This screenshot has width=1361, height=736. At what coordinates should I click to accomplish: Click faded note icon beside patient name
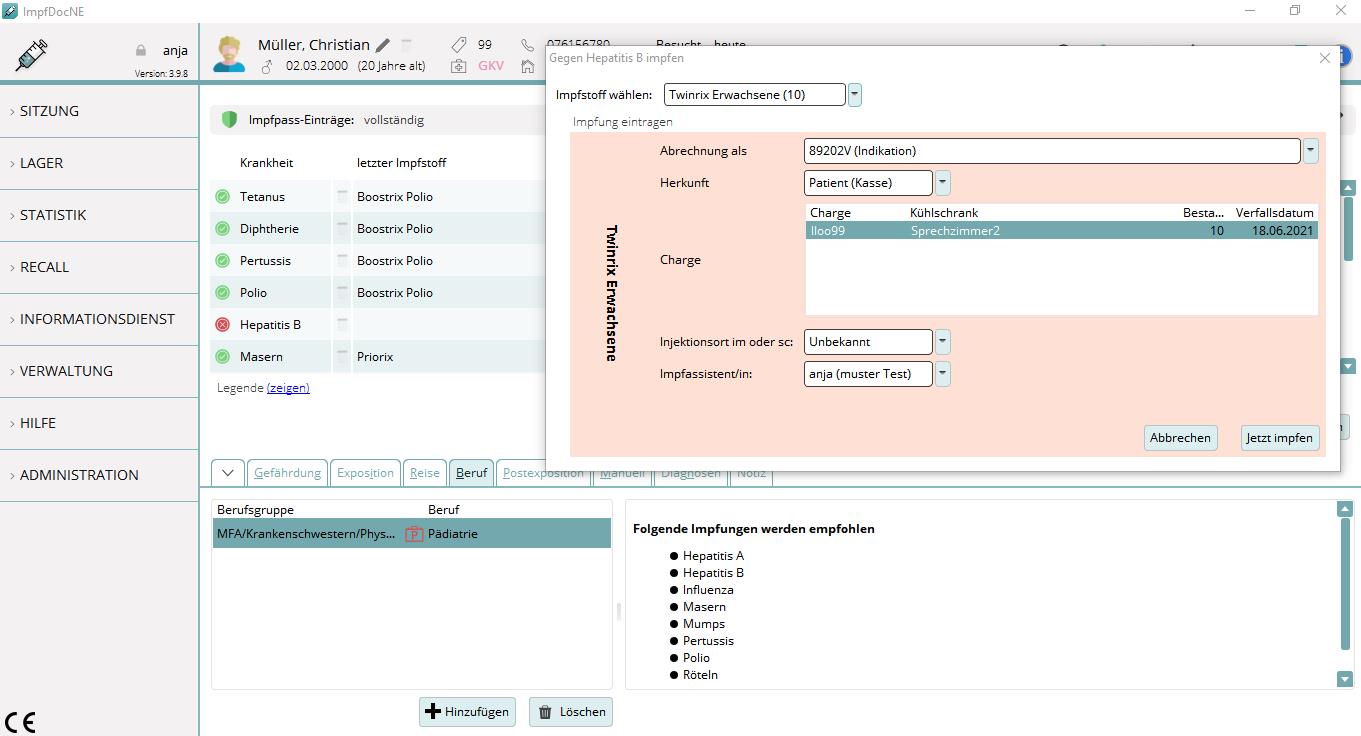pyautogui.click(x=407, y=45)
